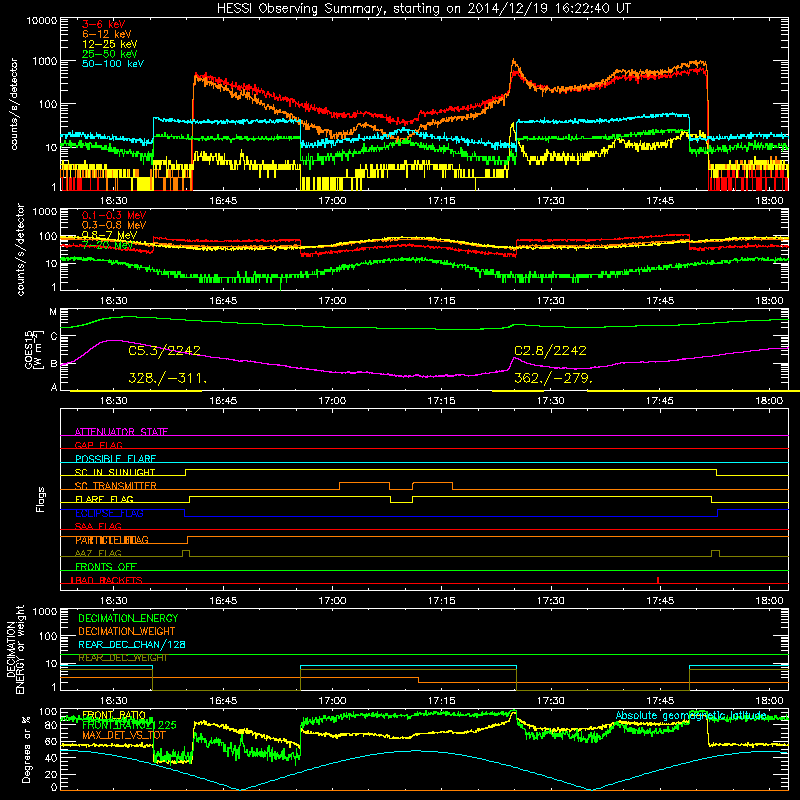The width and height of the screenshot is (800, 800).
Task: Click the Flags axis label
Action: (41, 499)
